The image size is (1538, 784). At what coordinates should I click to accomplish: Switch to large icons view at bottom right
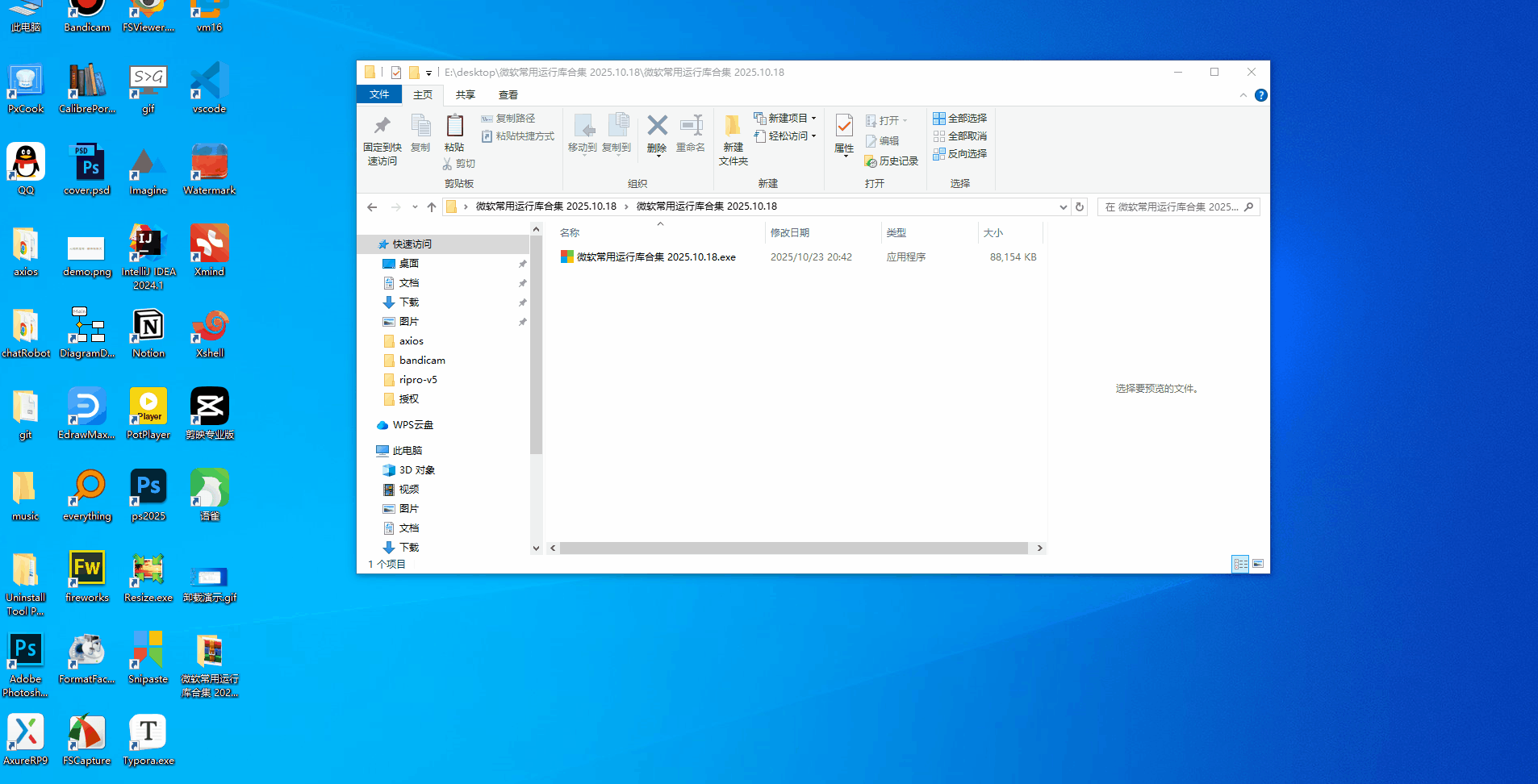[1258, 564]
